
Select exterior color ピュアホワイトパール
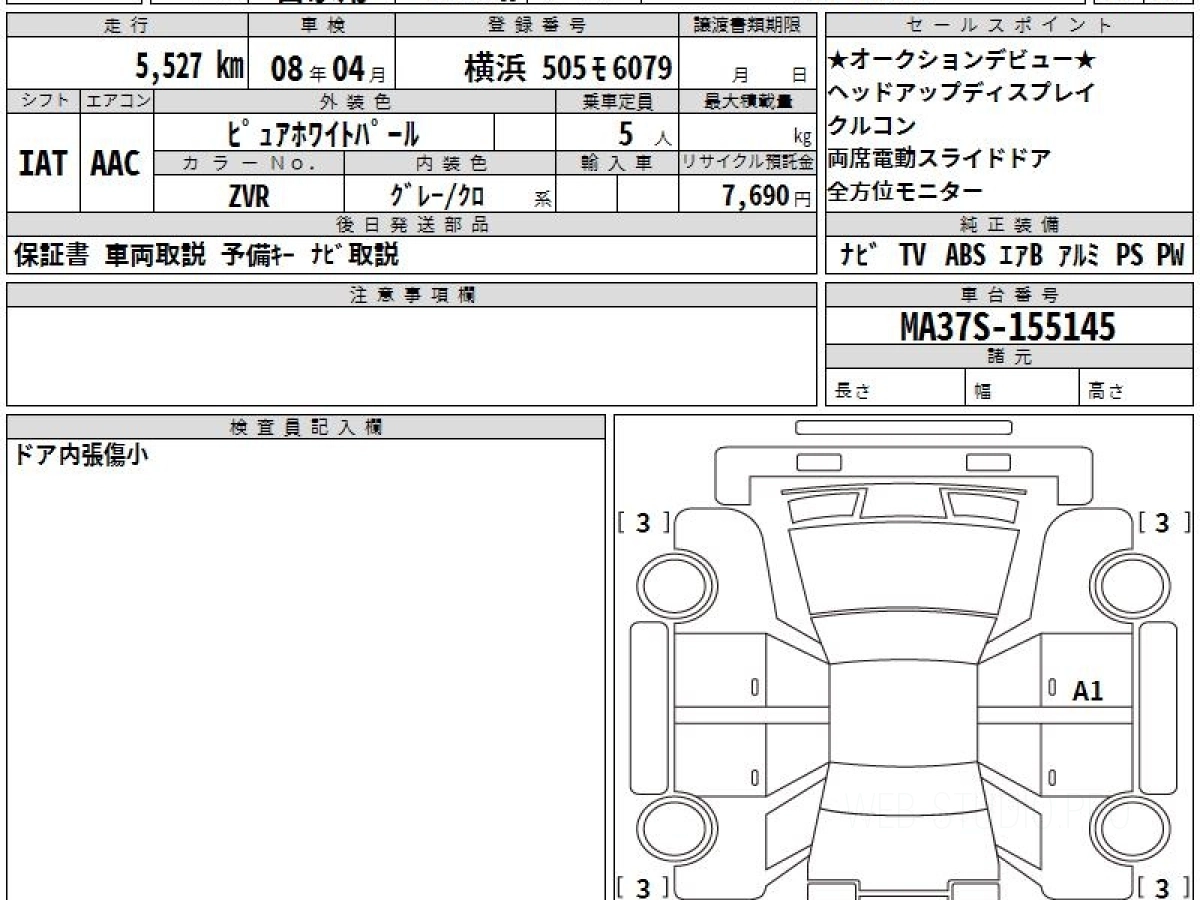click(324, 133)
